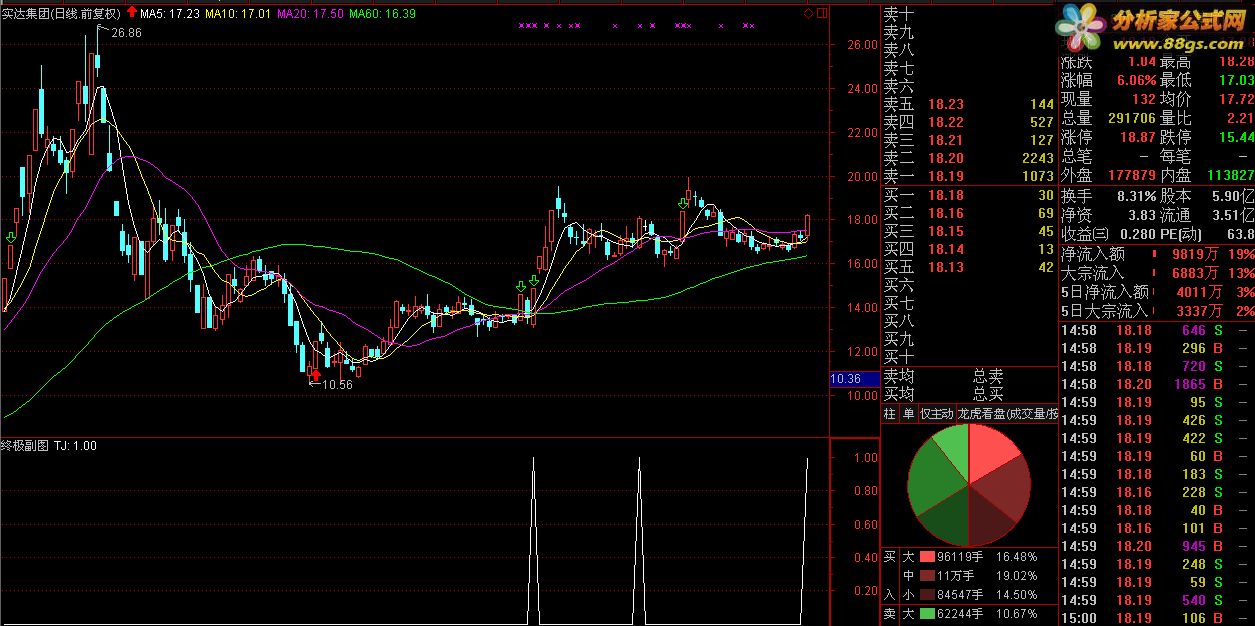Select the 买三 18.15 bid row

tap(968, 231)
